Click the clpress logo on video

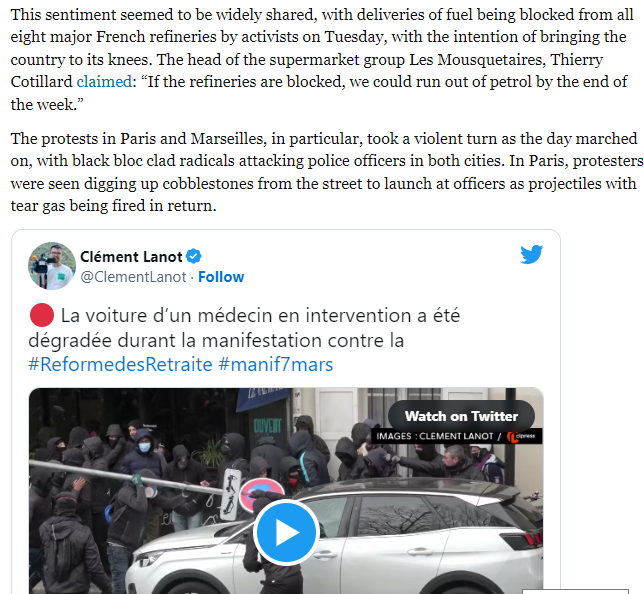[521, 436]
